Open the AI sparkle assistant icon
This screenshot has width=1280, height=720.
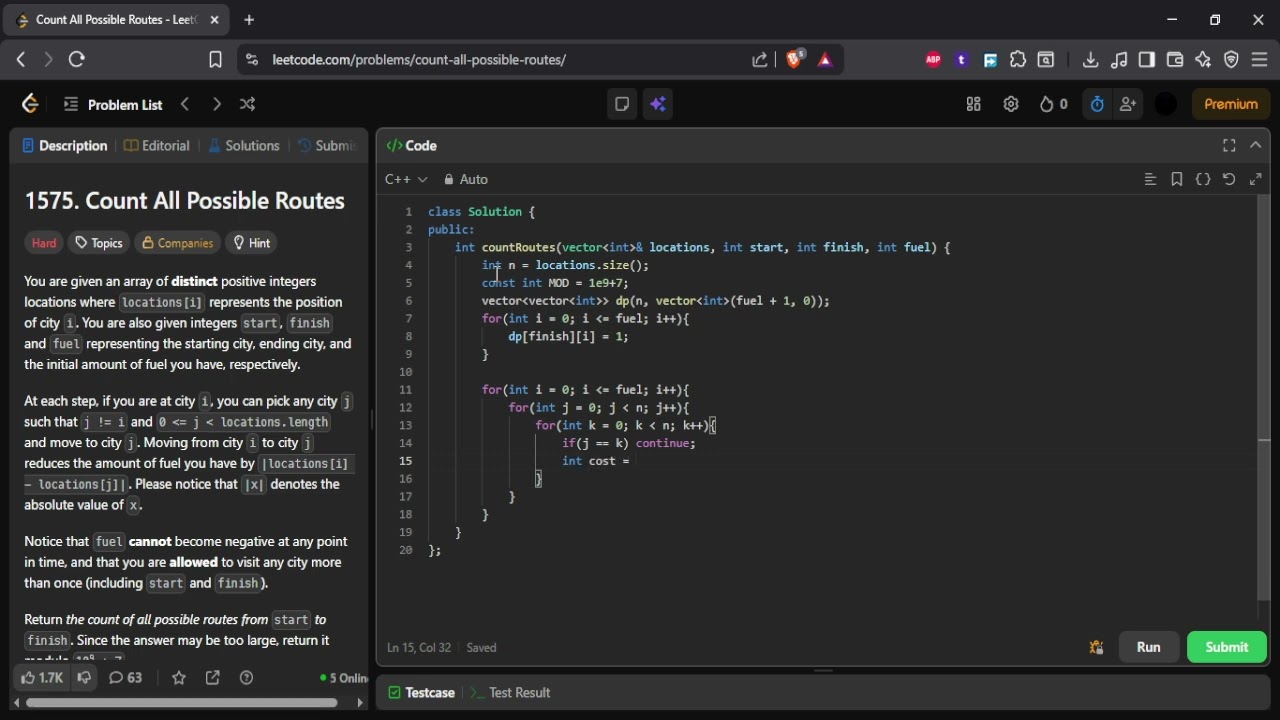click(x=657, y=104)
